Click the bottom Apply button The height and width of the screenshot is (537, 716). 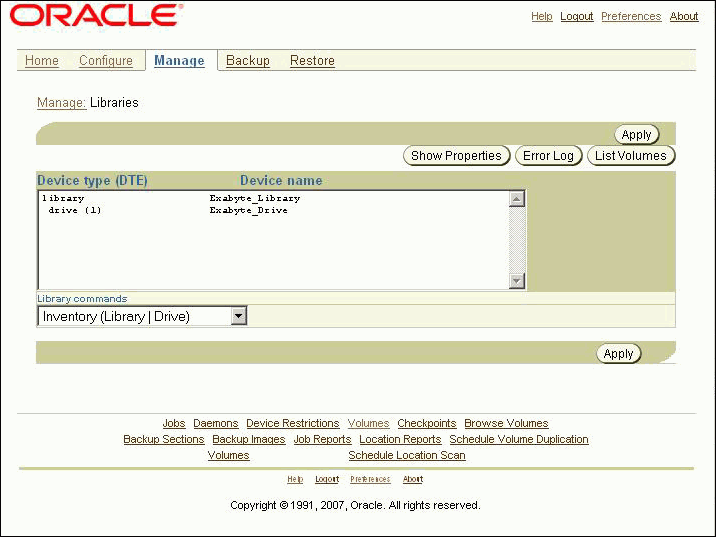(619, 353)
